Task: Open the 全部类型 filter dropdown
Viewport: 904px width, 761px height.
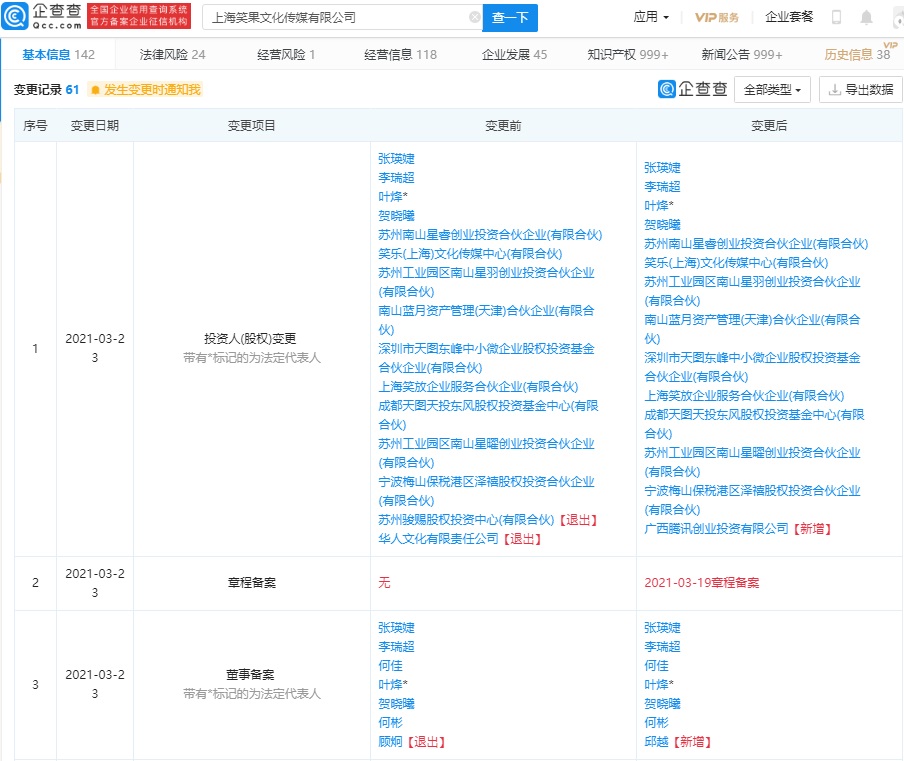Action: [772, 89]
